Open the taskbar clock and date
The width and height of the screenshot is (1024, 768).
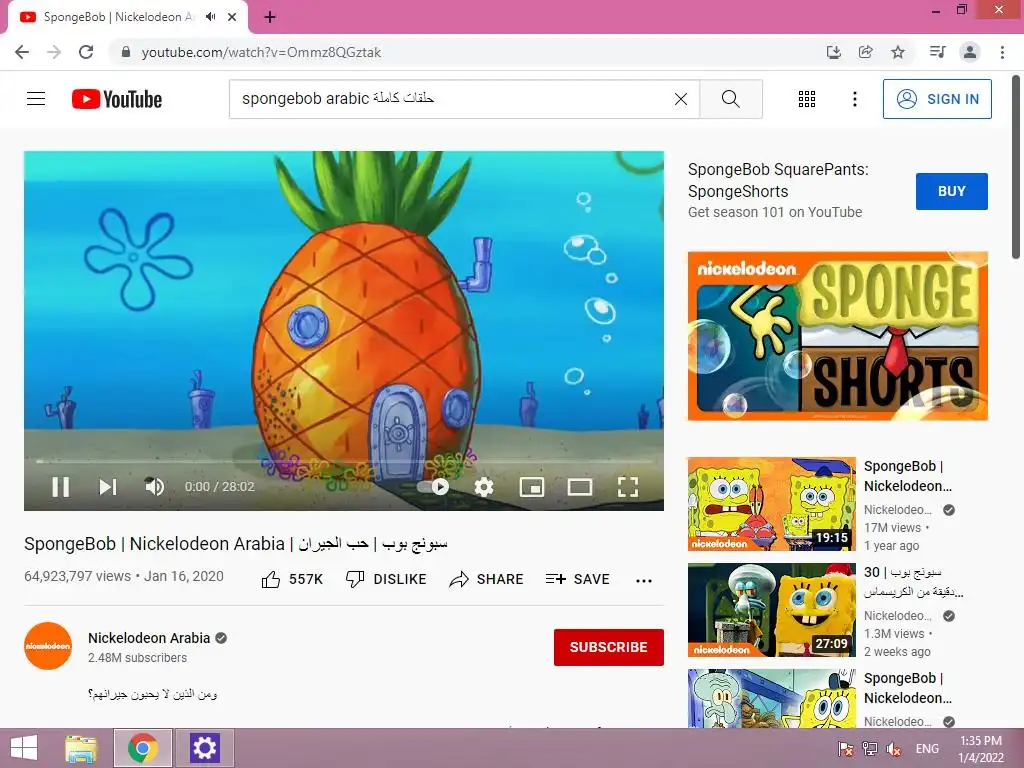981,749
